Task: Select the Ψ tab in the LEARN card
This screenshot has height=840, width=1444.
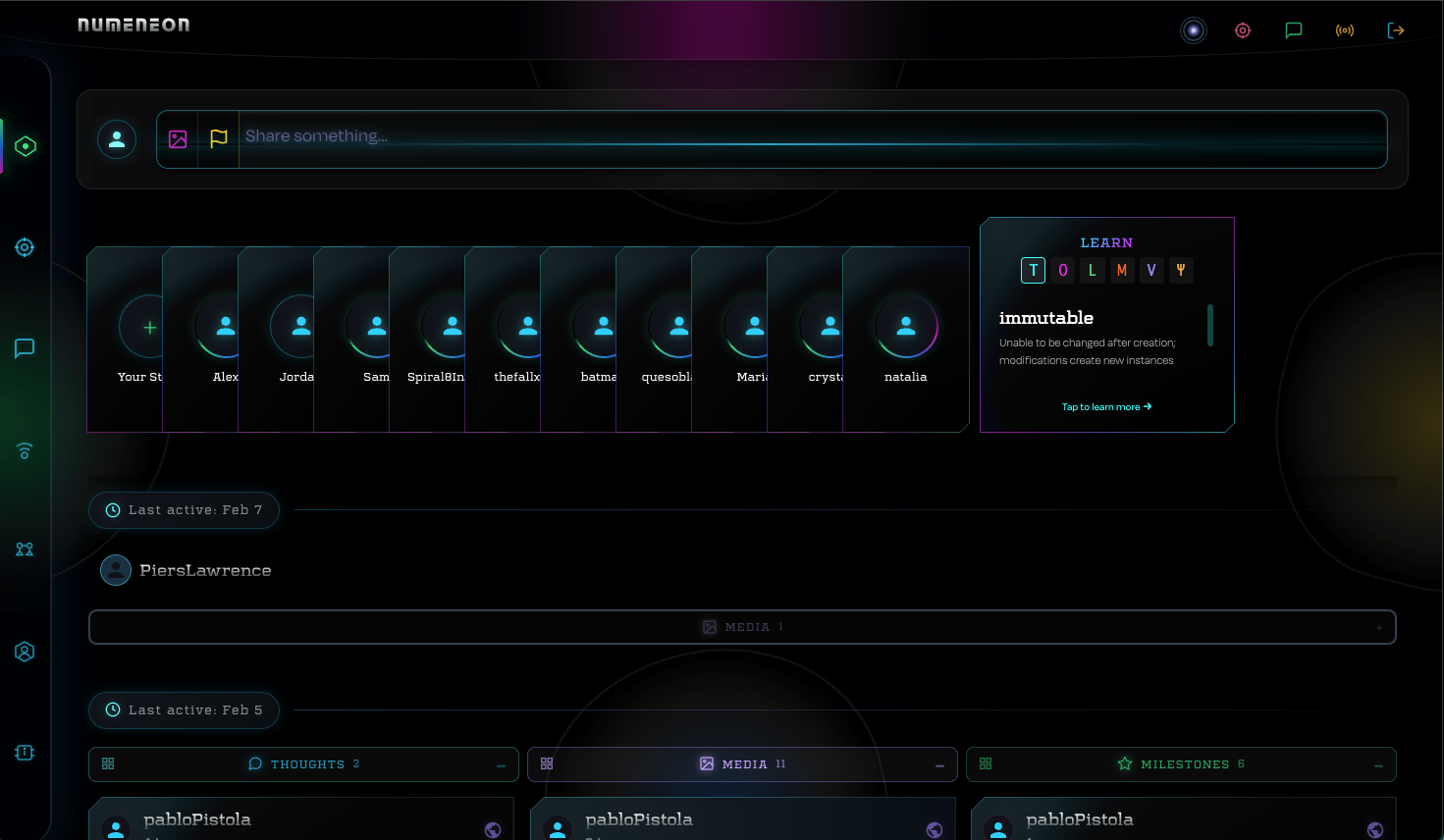Action: (1181, 270)
